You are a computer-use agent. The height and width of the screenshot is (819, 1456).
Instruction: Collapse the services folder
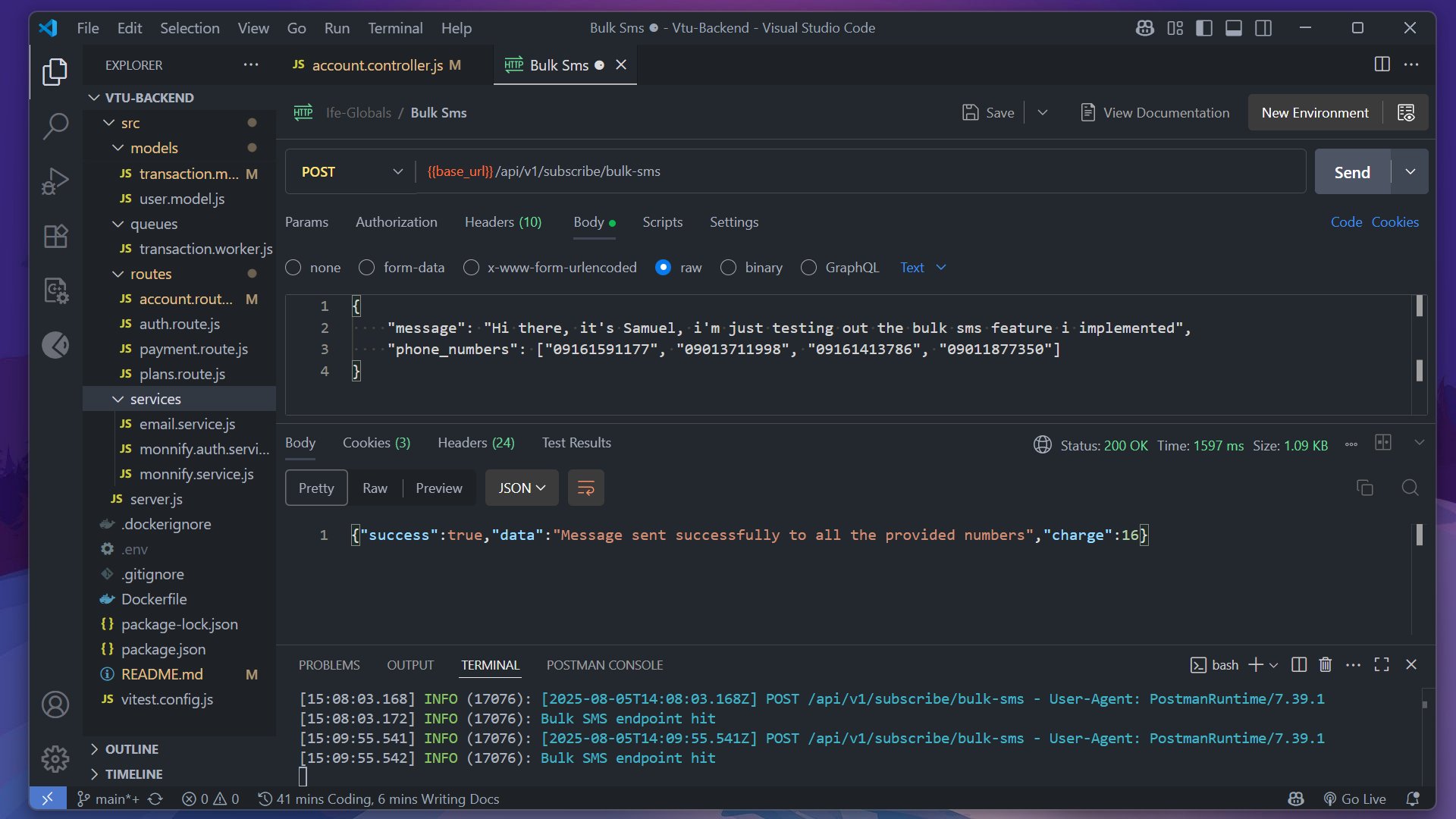[x=155, y=399]
